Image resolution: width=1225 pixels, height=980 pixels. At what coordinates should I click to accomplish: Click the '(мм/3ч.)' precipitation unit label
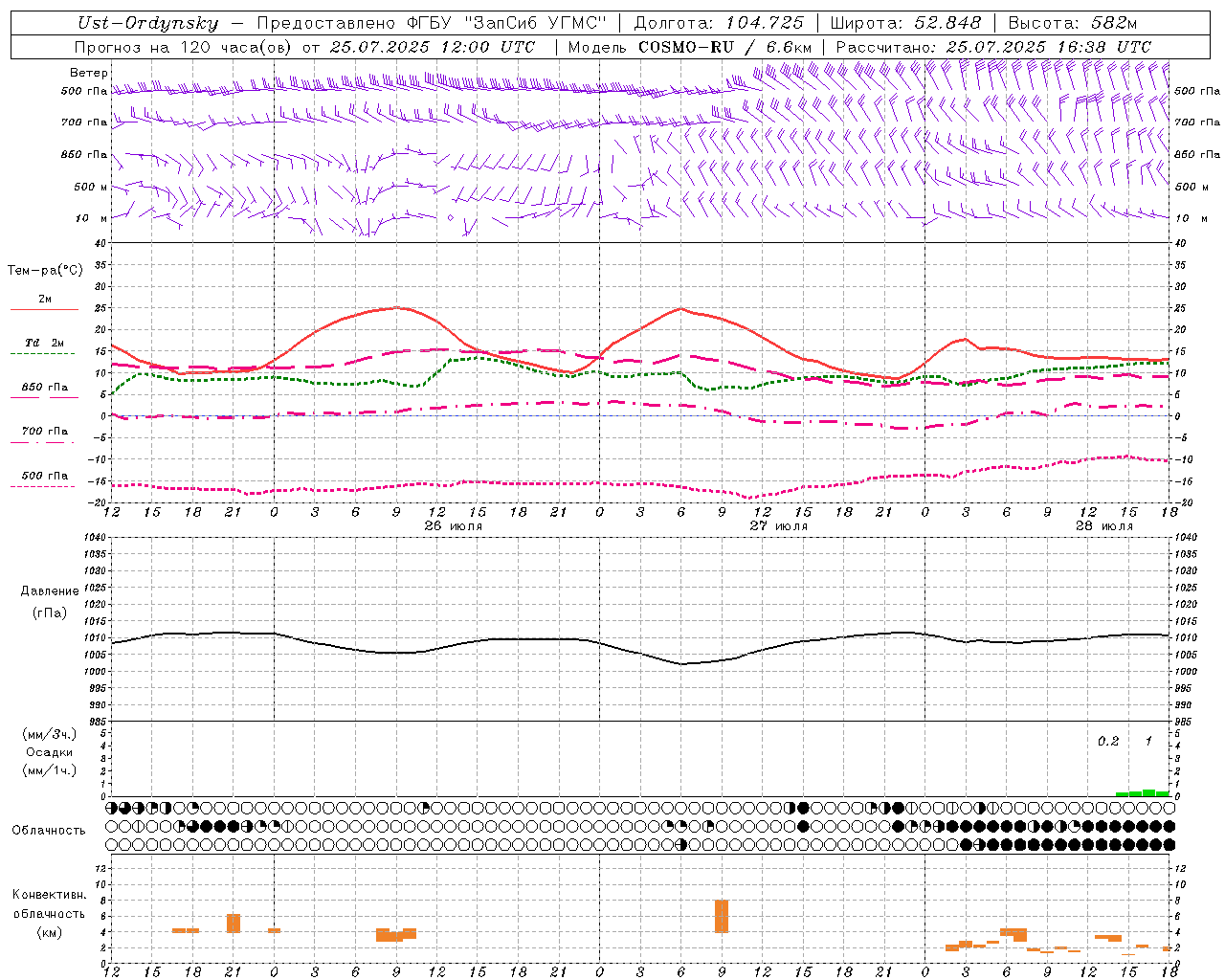coord(50,734)
